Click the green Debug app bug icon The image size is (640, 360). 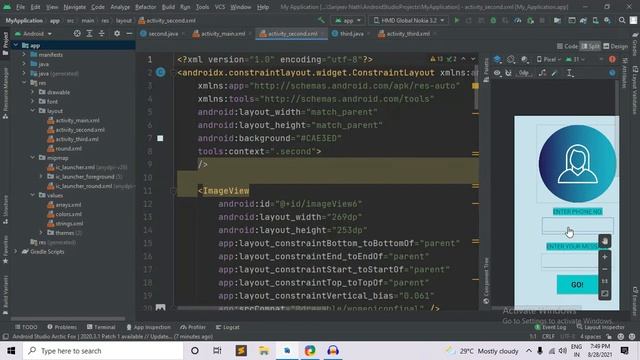point(493,20)
